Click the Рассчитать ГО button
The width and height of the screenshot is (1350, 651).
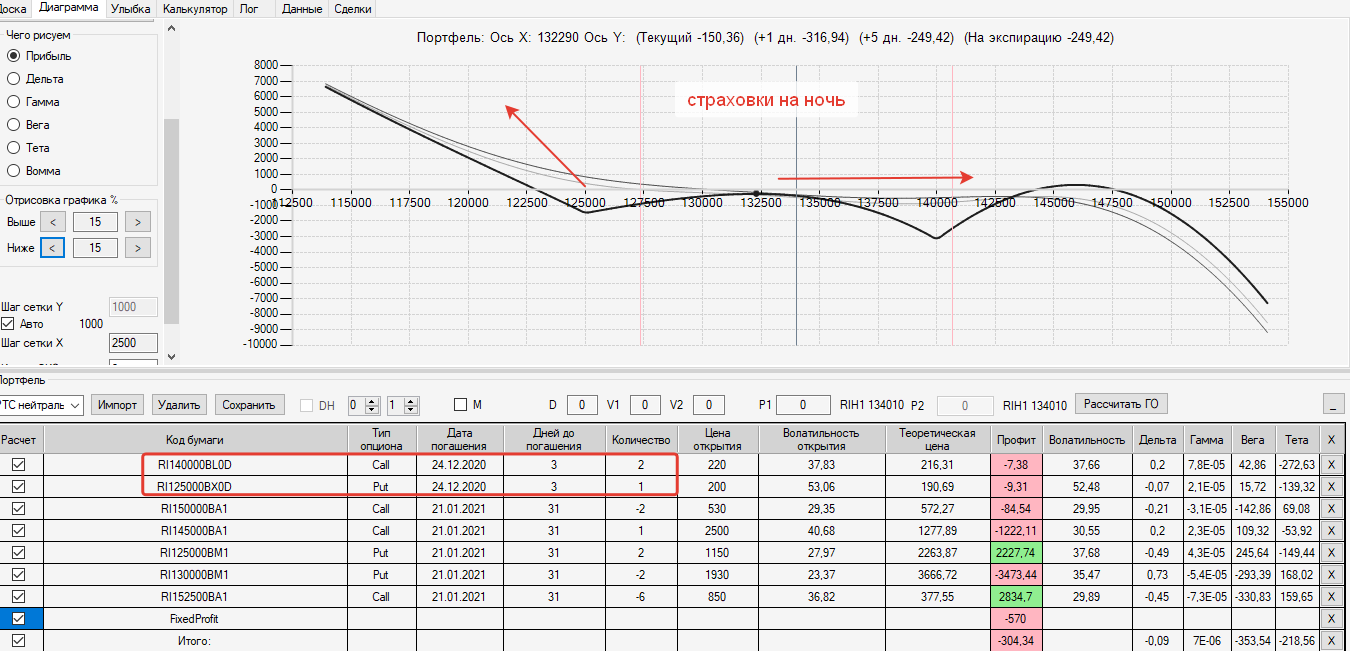pos(1121,404)
